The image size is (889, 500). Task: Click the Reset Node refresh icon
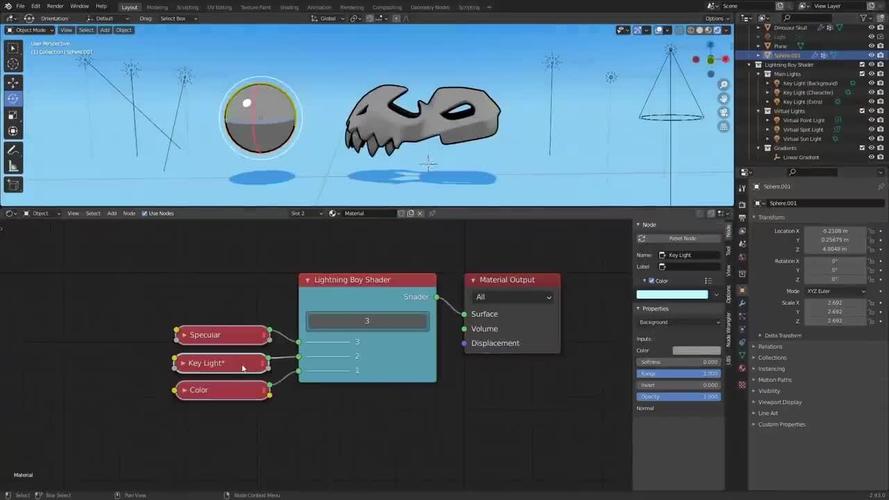coord(642,239)
